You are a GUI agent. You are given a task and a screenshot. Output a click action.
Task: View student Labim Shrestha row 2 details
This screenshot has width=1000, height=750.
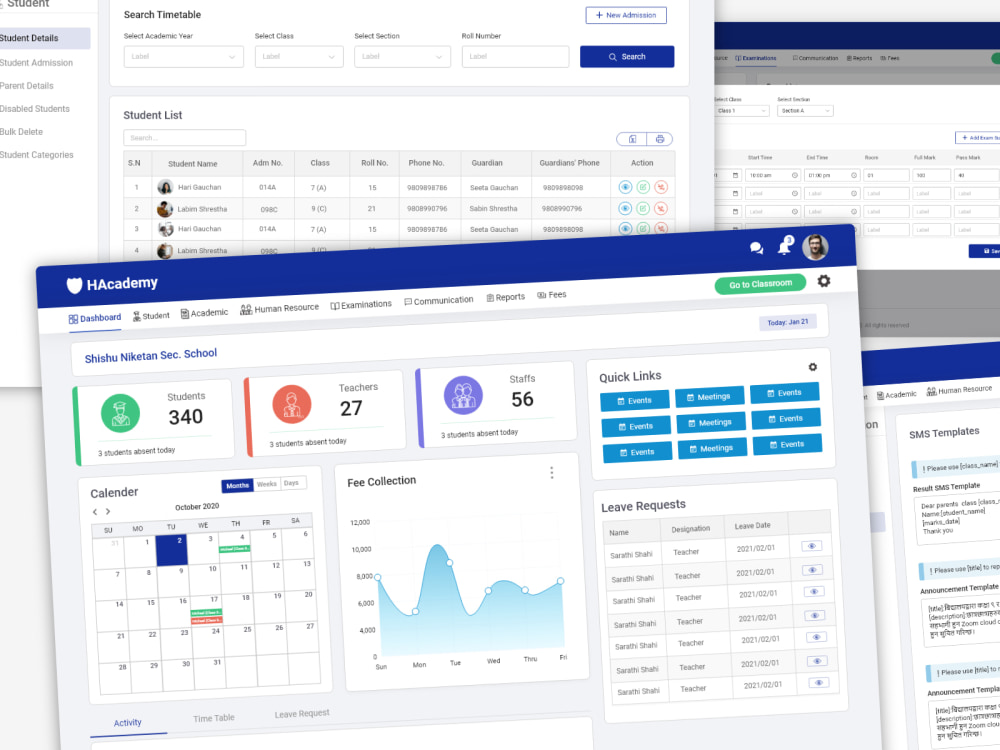tap(625, 208)
